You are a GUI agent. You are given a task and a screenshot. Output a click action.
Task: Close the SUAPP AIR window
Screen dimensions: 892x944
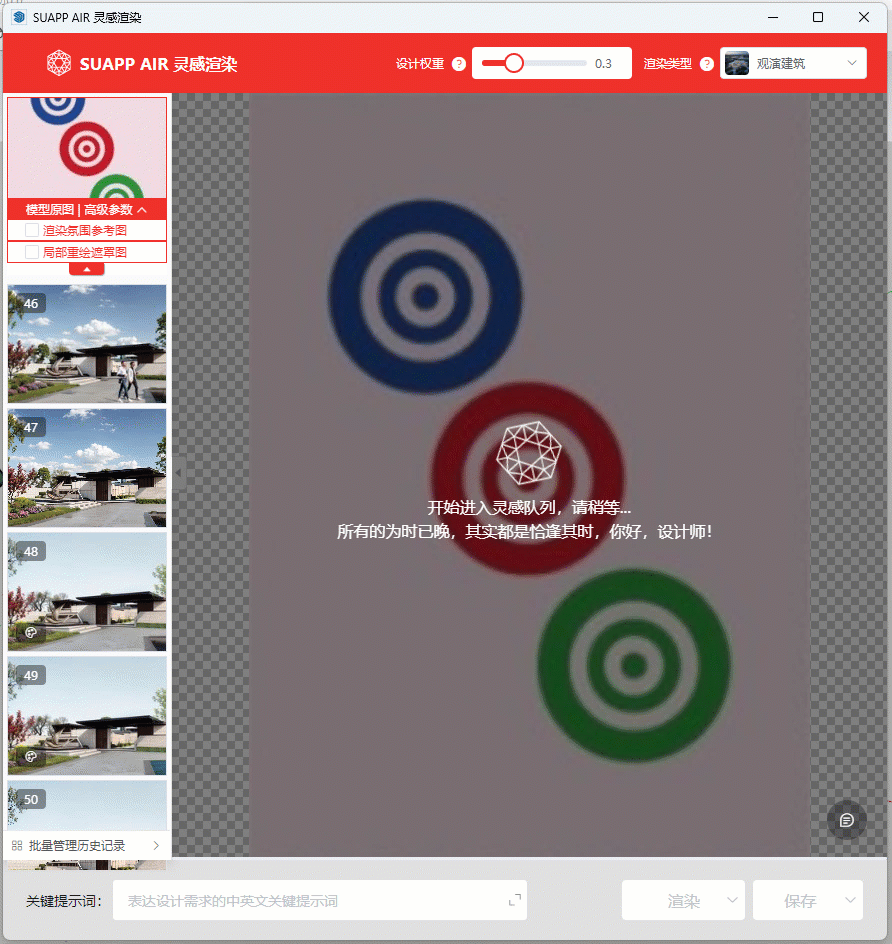pos(863,17)
